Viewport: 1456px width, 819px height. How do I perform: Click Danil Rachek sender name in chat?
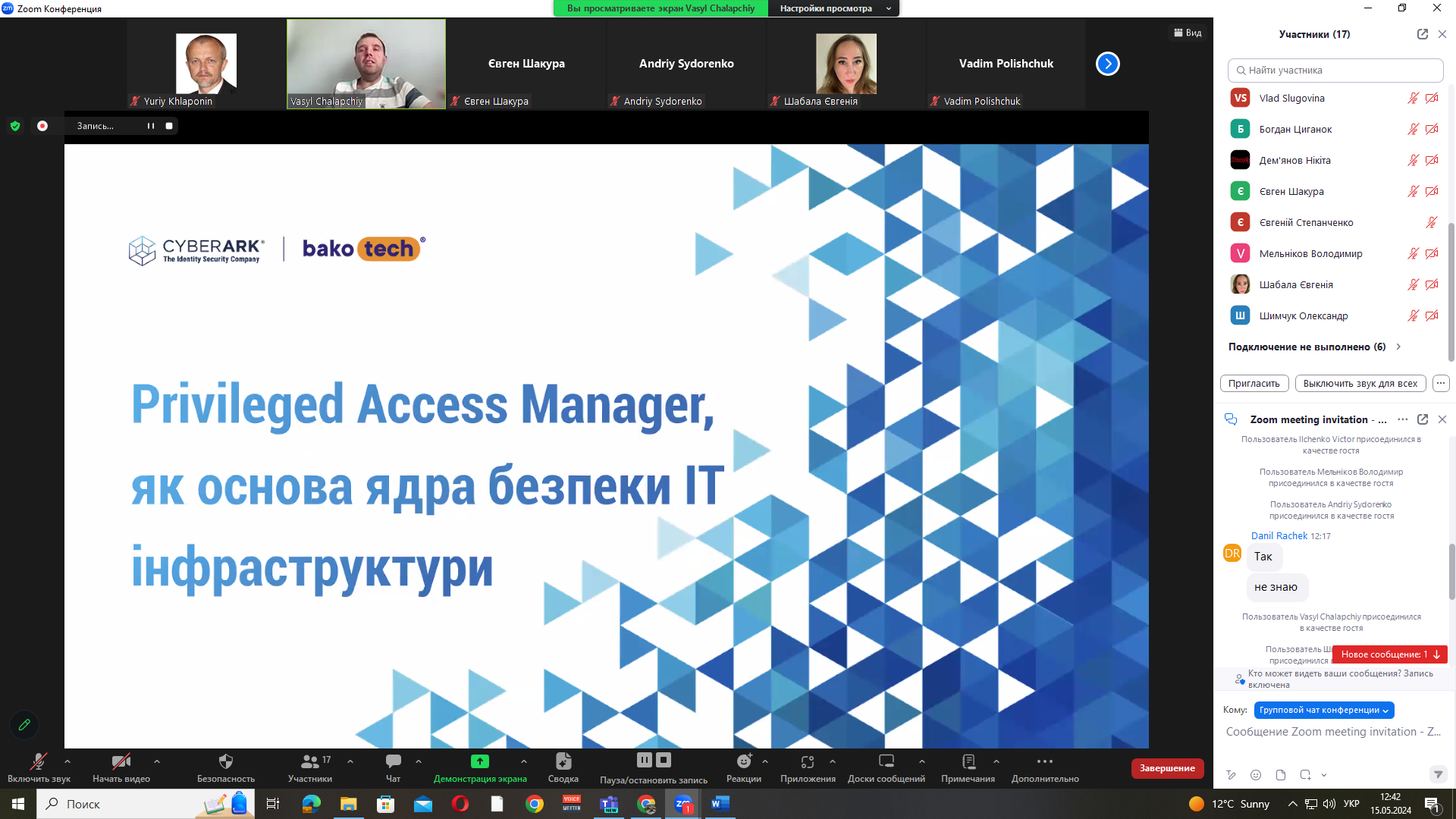pyautogui.click(x=1279, y=535)
